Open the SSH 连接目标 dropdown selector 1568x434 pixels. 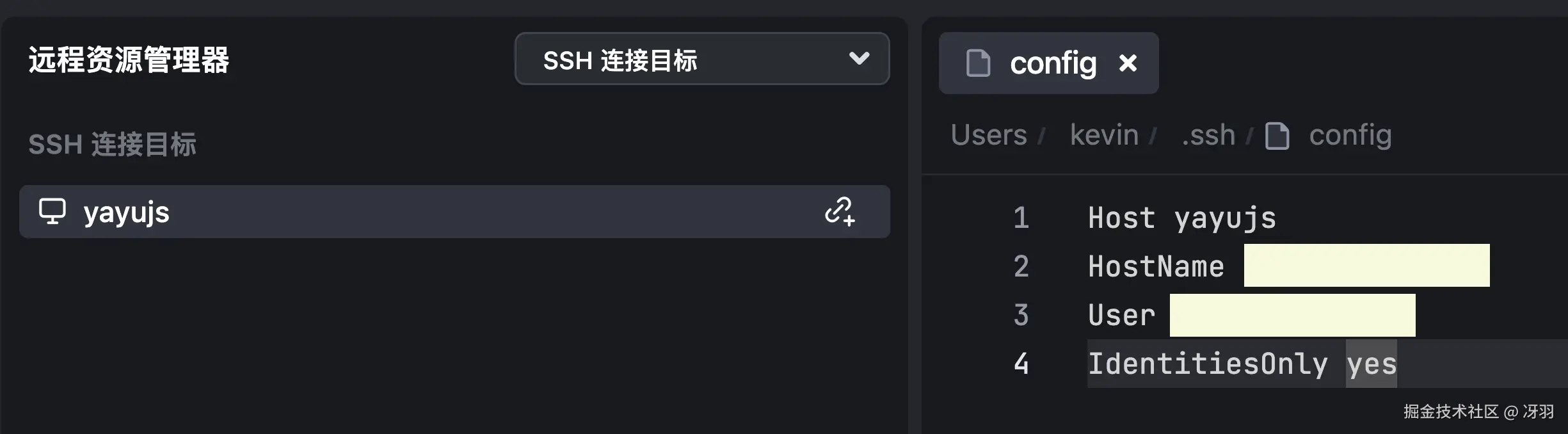click(701, 59)
